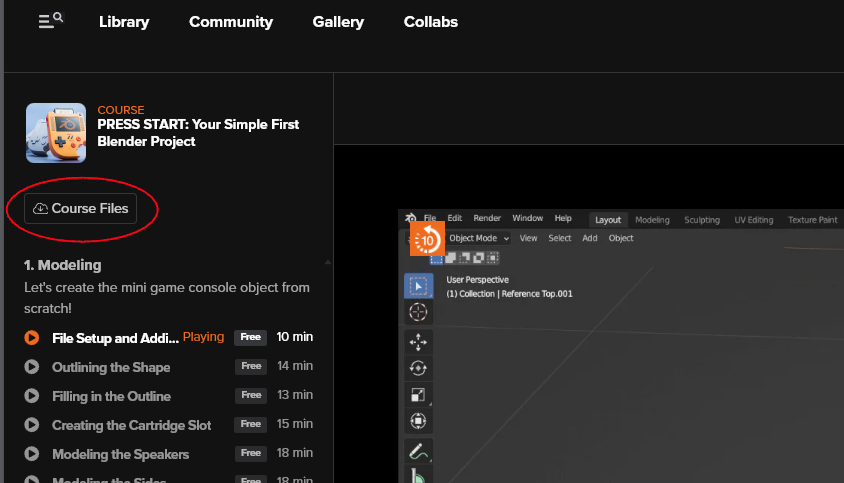Click the User Perspective viewport label

[477, 280]
